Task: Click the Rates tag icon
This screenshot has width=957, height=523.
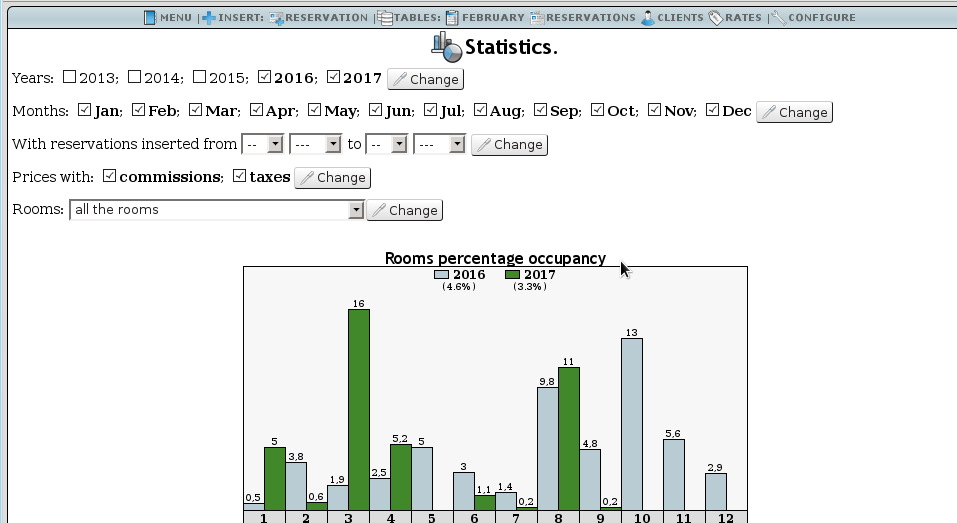Action: (716, 17)
